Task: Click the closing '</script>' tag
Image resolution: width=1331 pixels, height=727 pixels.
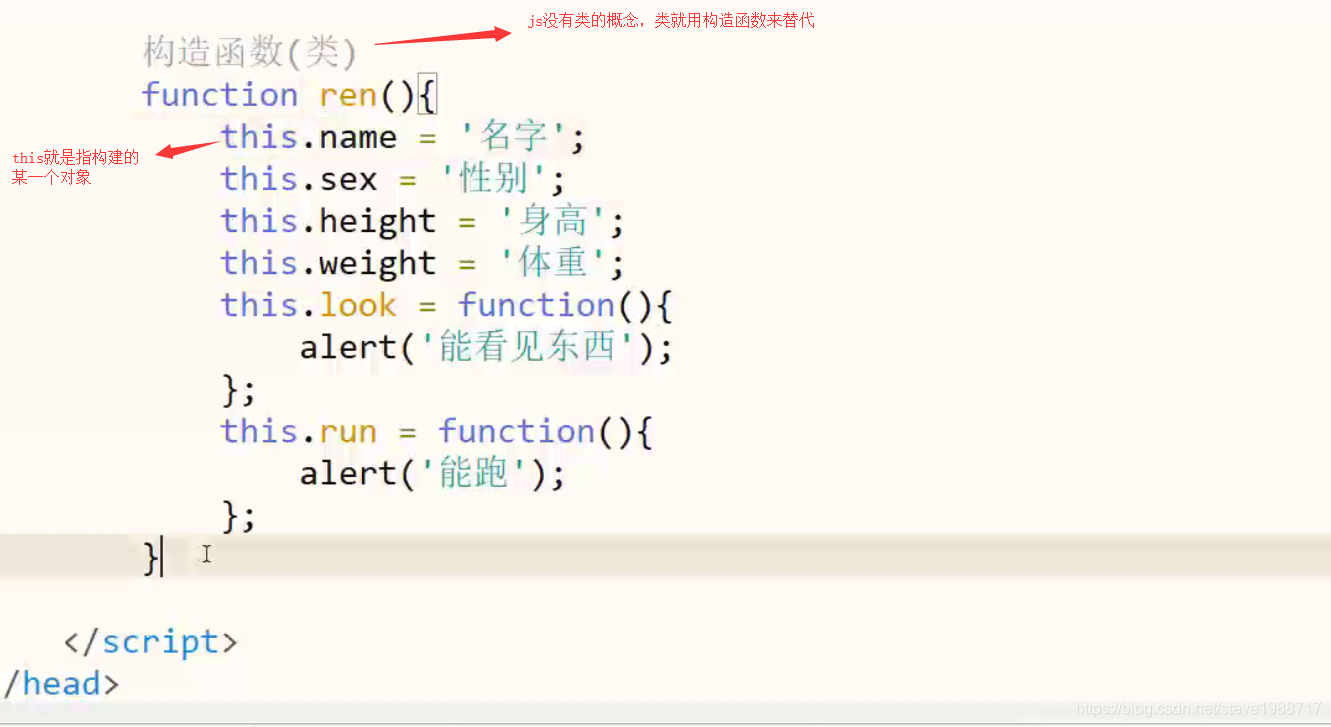Action: [x=151, y=641]
